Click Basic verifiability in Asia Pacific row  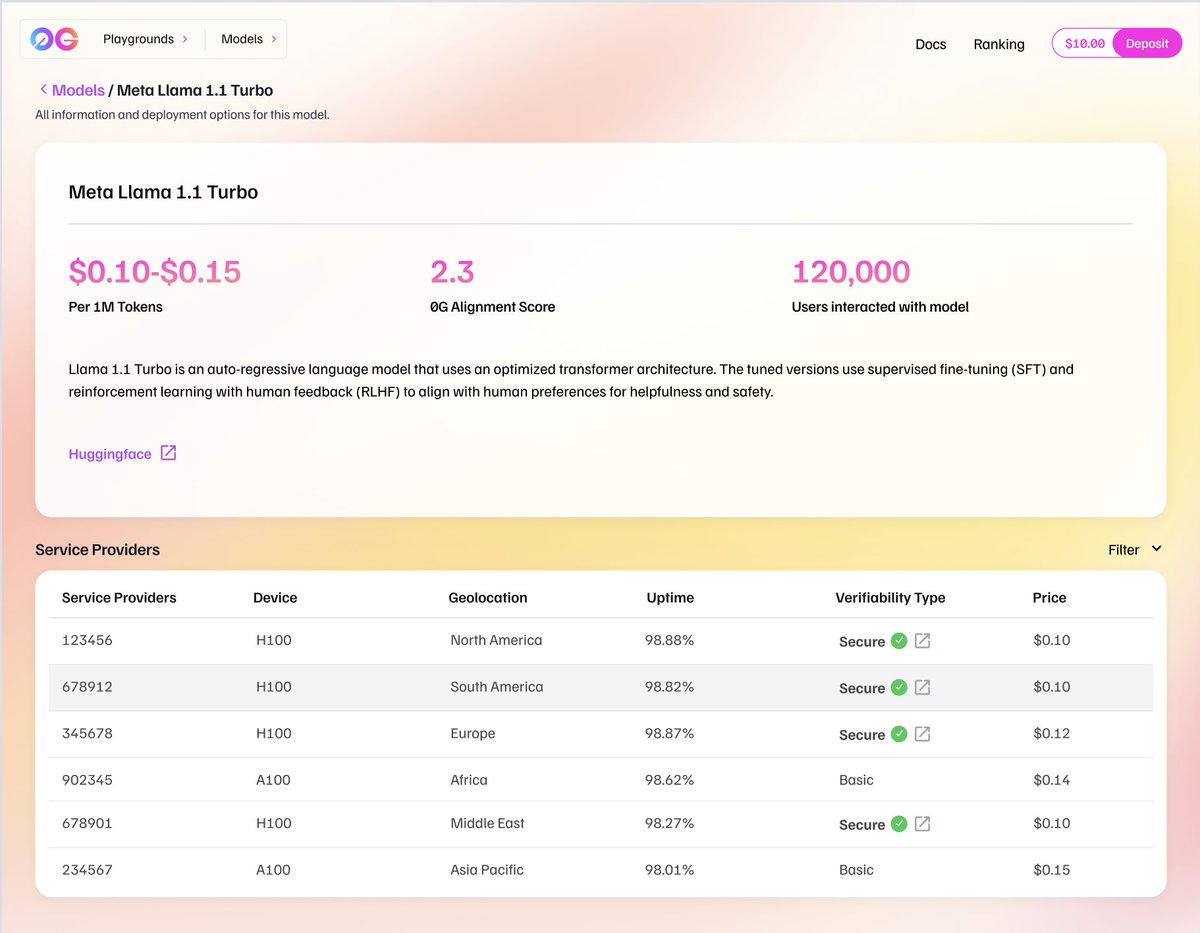pyautogui.click(x=856, y=870)
